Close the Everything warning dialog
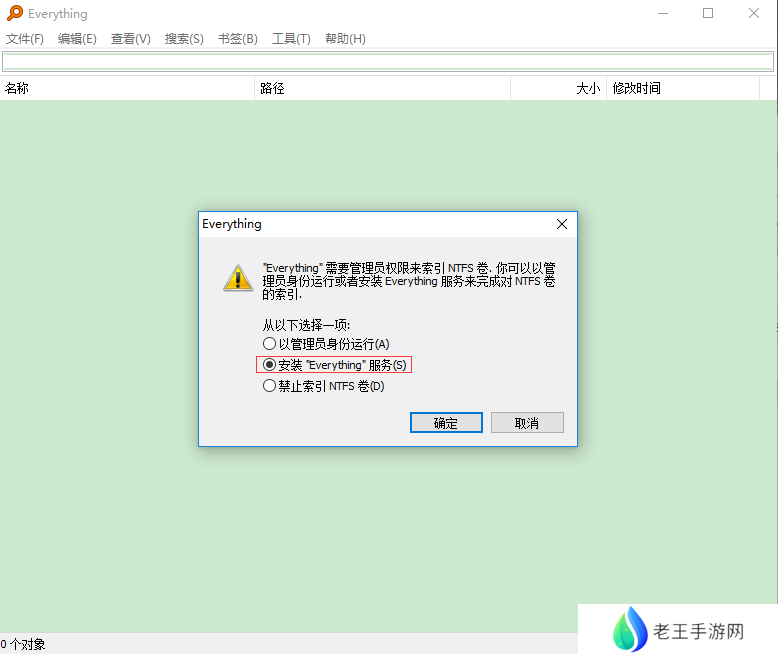Screen dimensions: 778x654 point(562,224)
